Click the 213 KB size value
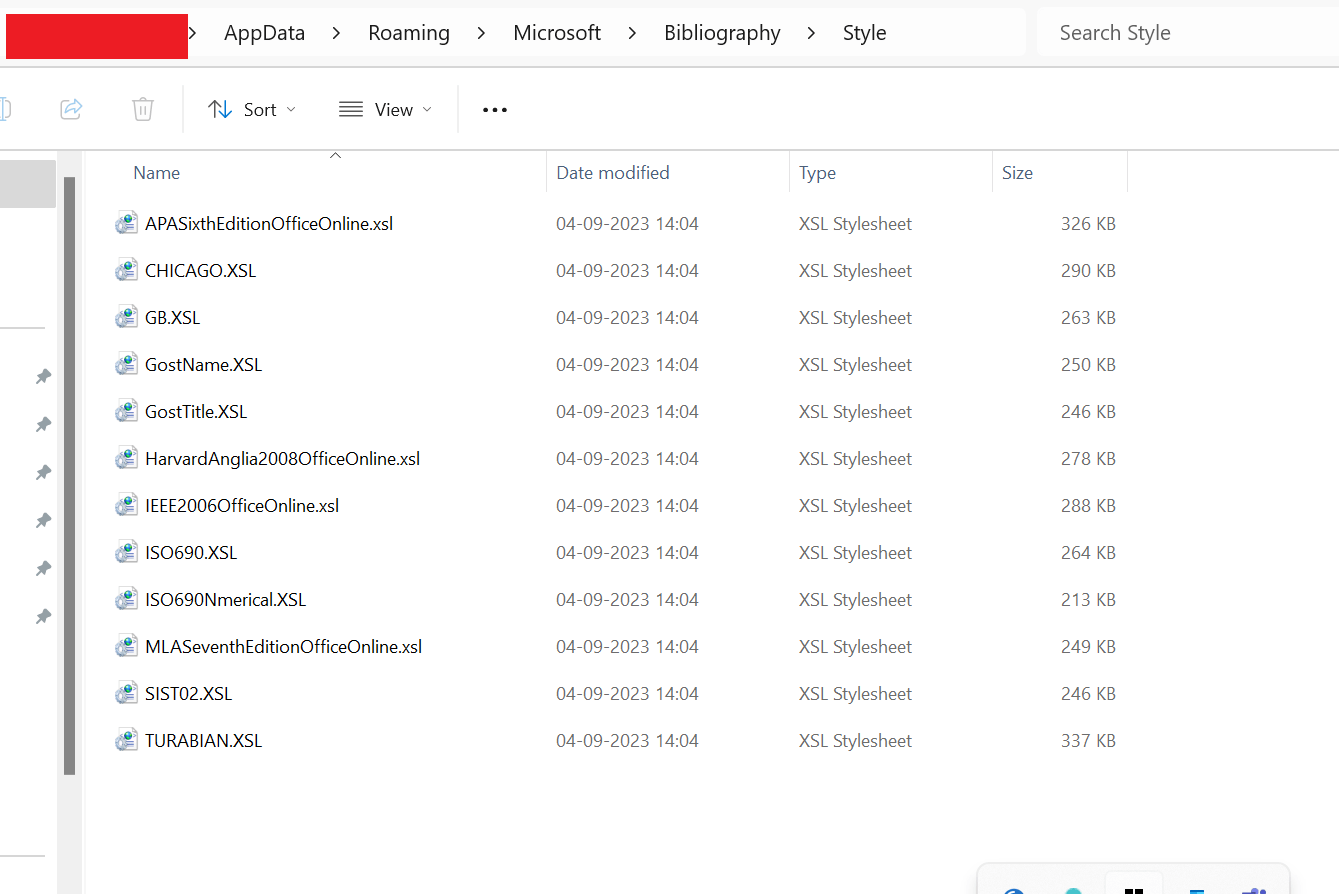 click(1088, 600)
